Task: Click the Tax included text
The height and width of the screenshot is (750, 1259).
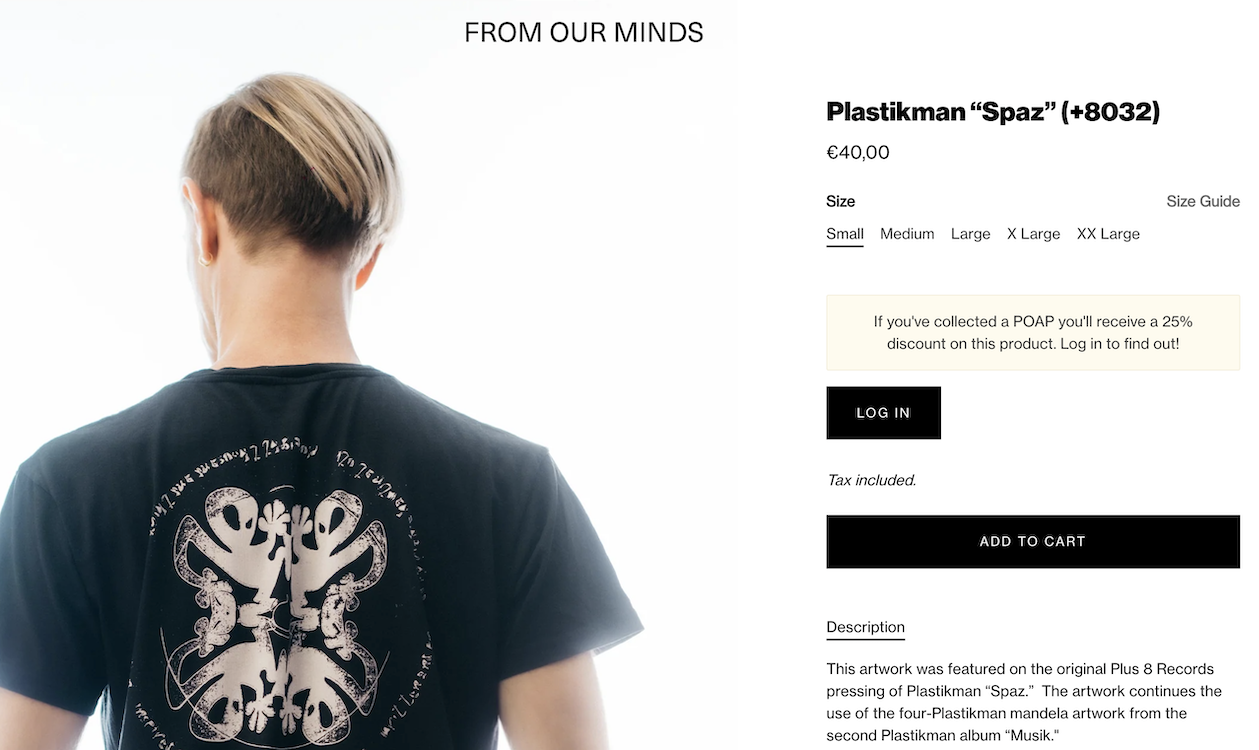Action: click(x=871, y=480)
